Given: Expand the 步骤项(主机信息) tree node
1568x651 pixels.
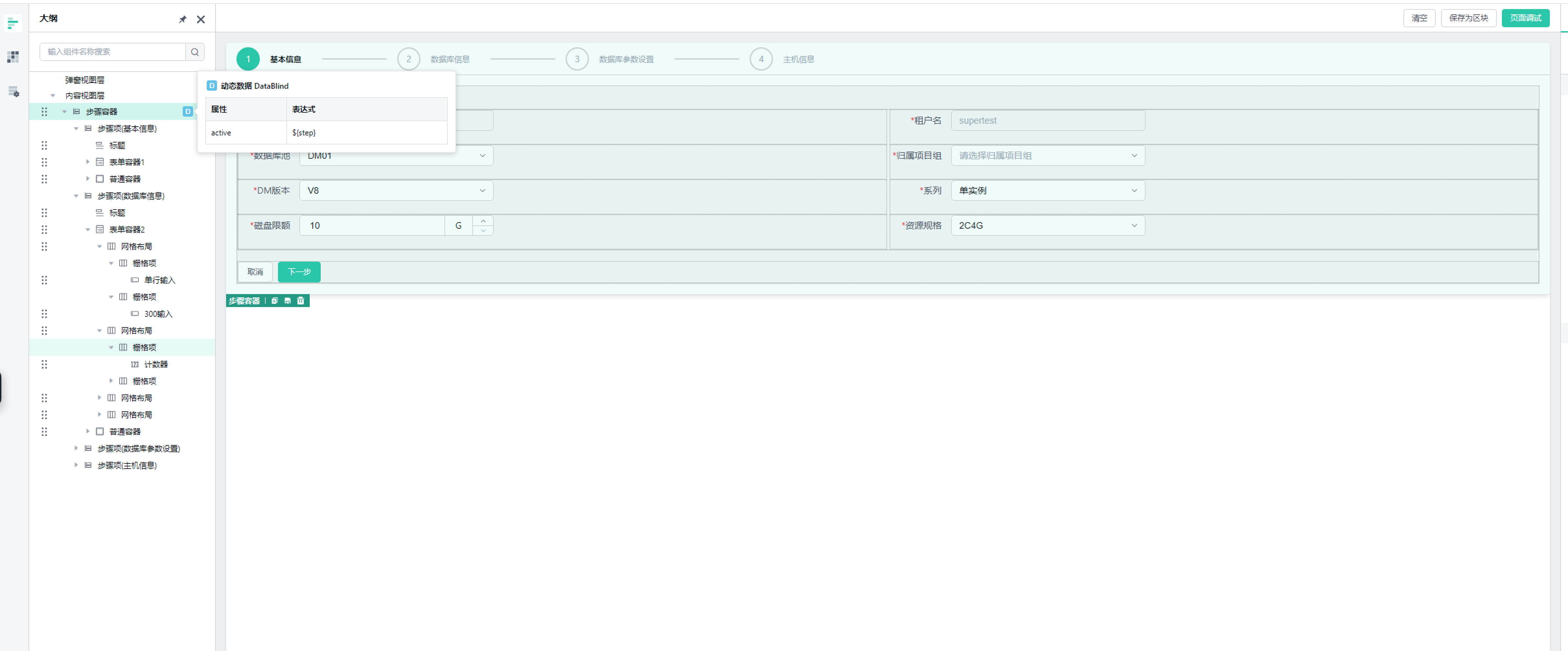Looking at the screenshot, I should (76, 465).
